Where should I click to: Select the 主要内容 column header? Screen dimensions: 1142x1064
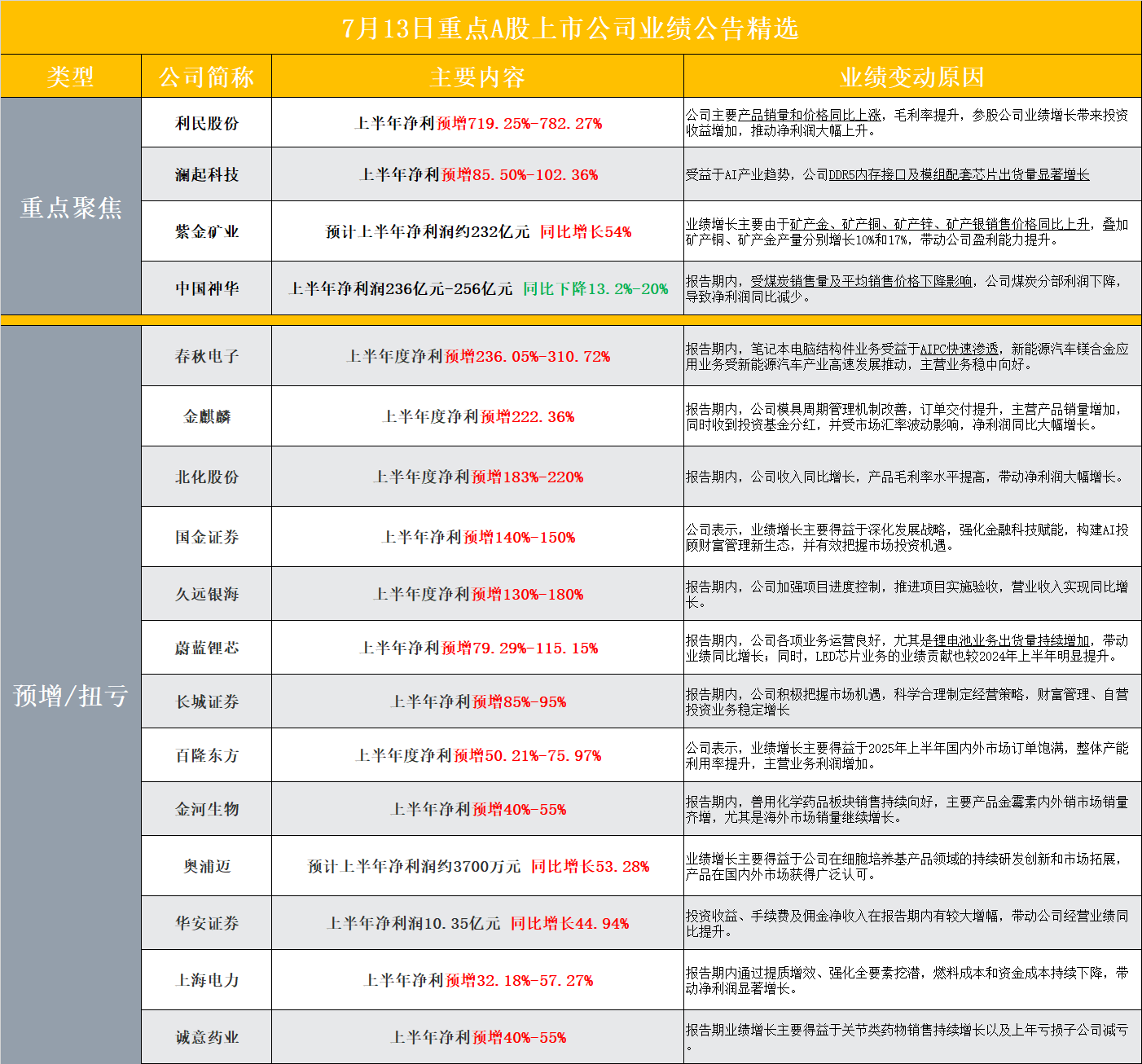477,77
